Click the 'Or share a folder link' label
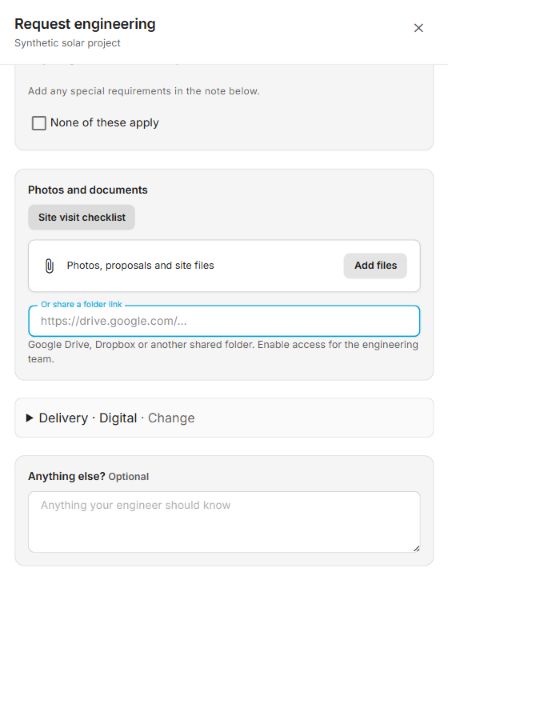Image resolution: width=560 pixels, height=720 pixels. (x=81, y=304)
